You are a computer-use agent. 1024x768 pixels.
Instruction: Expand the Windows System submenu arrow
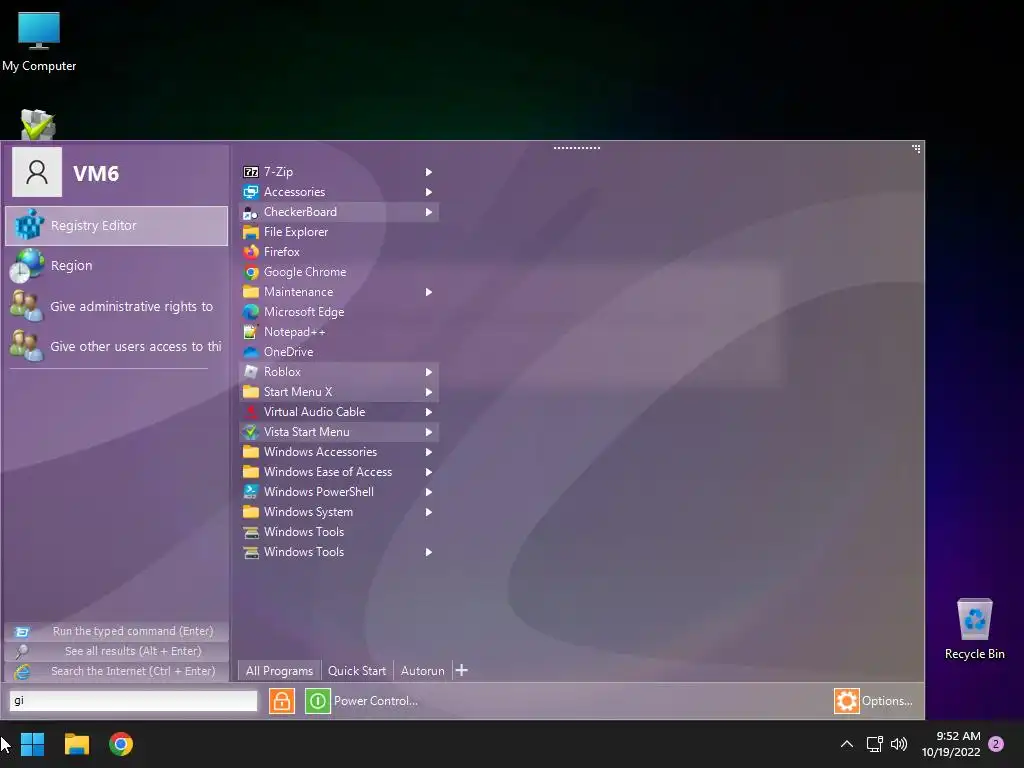[x=429, y=512]
